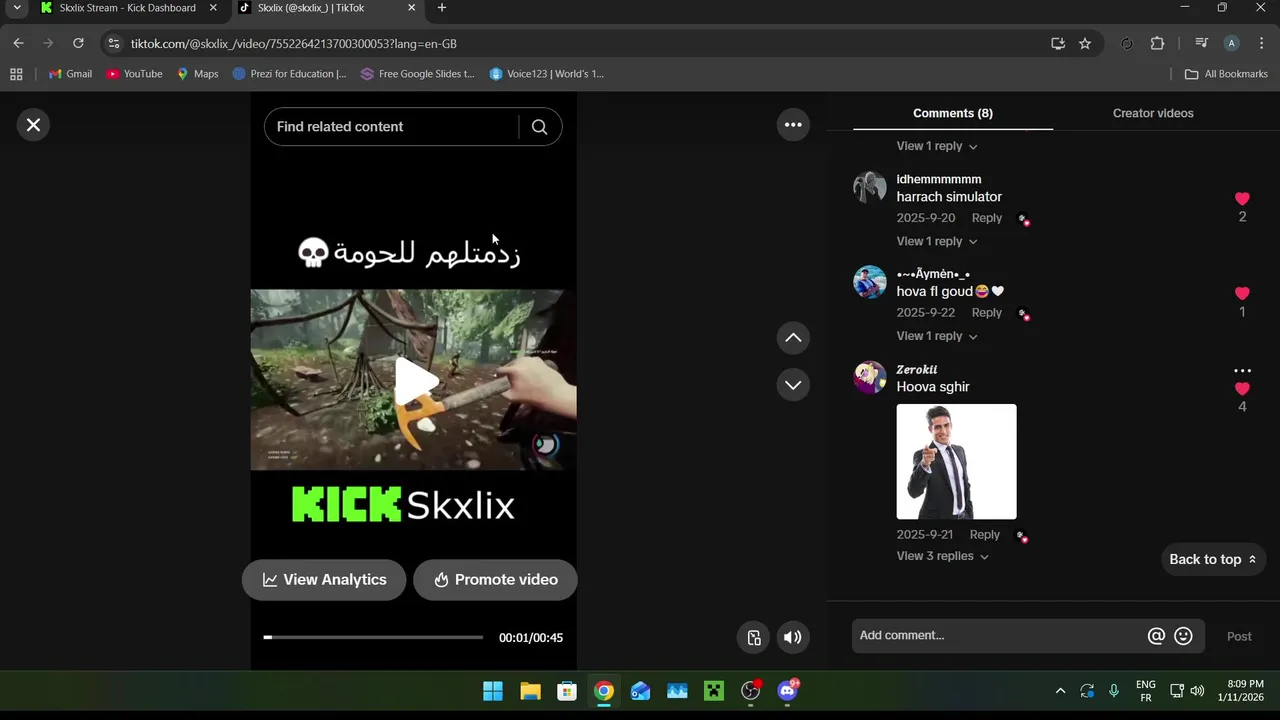This screenshot has width=1280, height=720.
Task: Open the Voice123 bookmark
Action: [546, 74]
